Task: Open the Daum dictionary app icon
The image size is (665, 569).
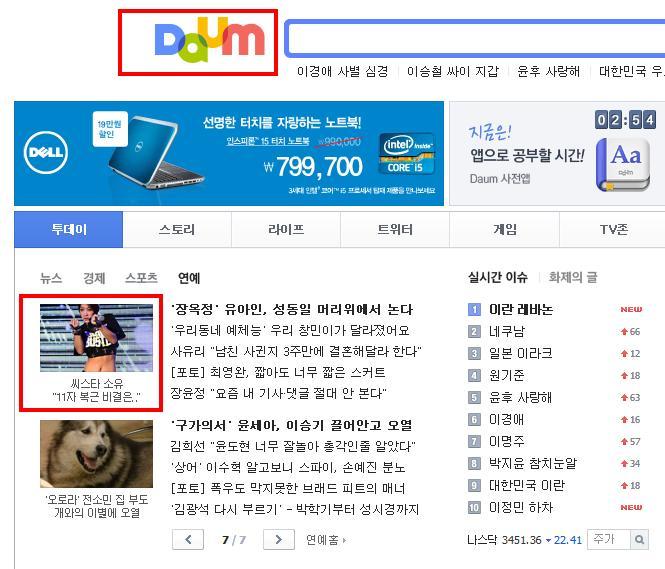Action: pos(623,165)
